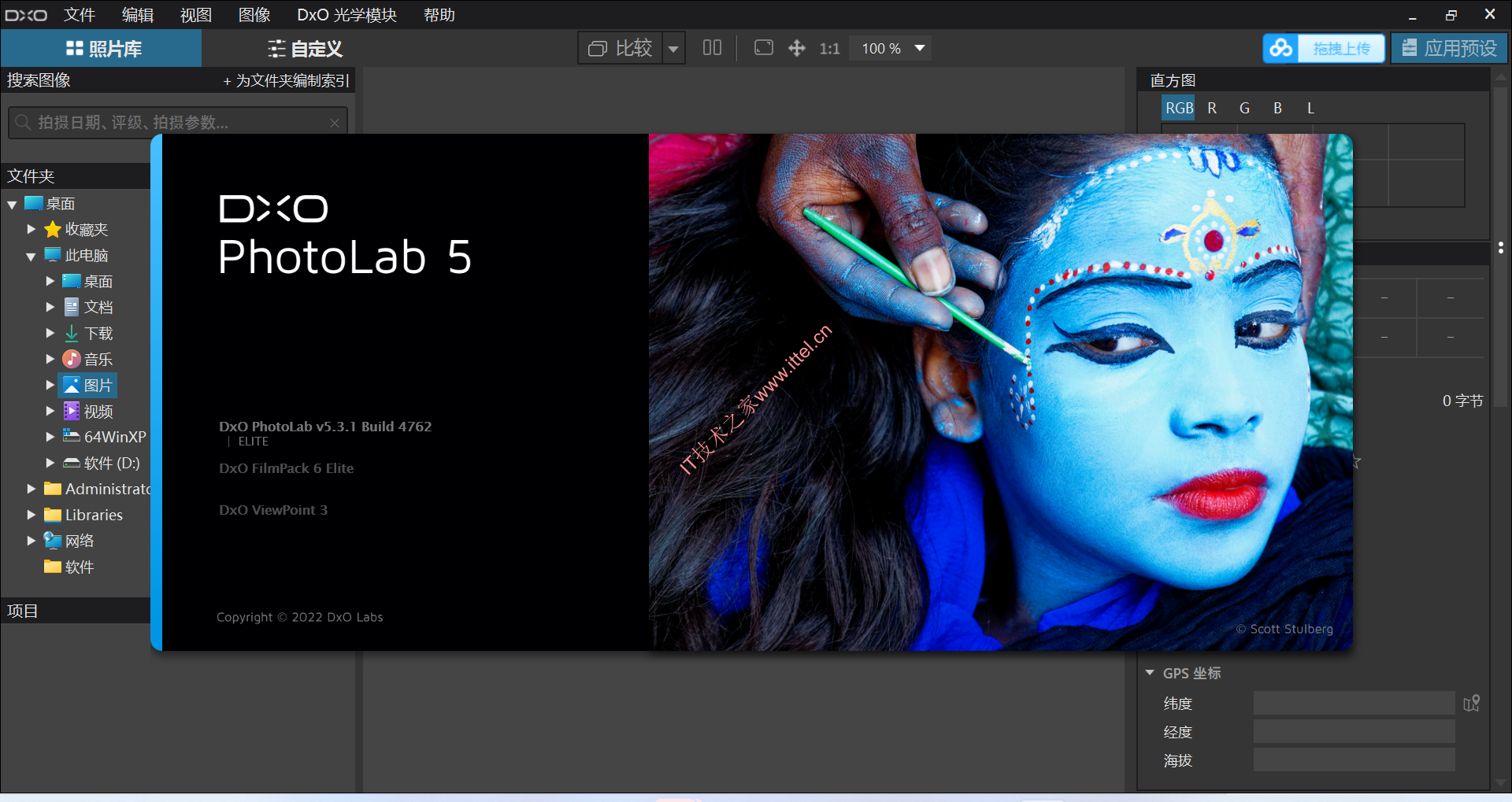
Task: Select the pan/move hand tool icon
Action: pos(797,48)
